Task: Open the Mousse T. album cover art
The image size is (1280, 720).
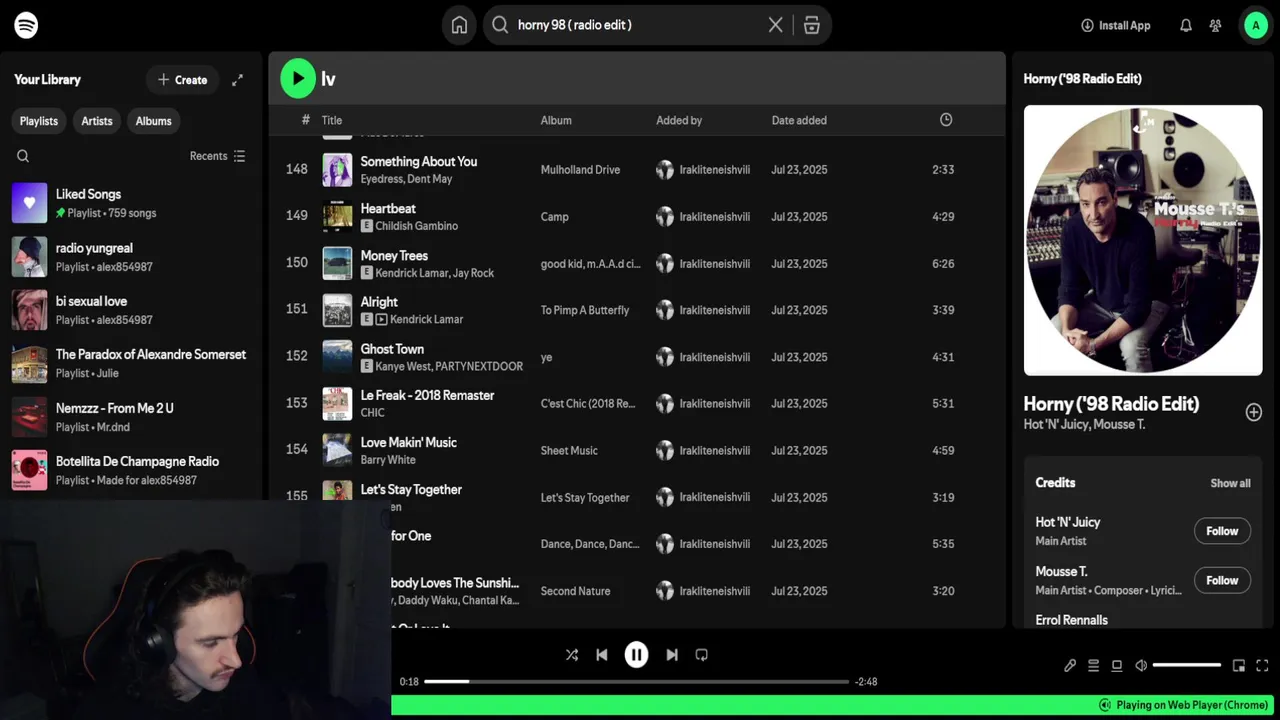Action: [x=1143, y=241]
